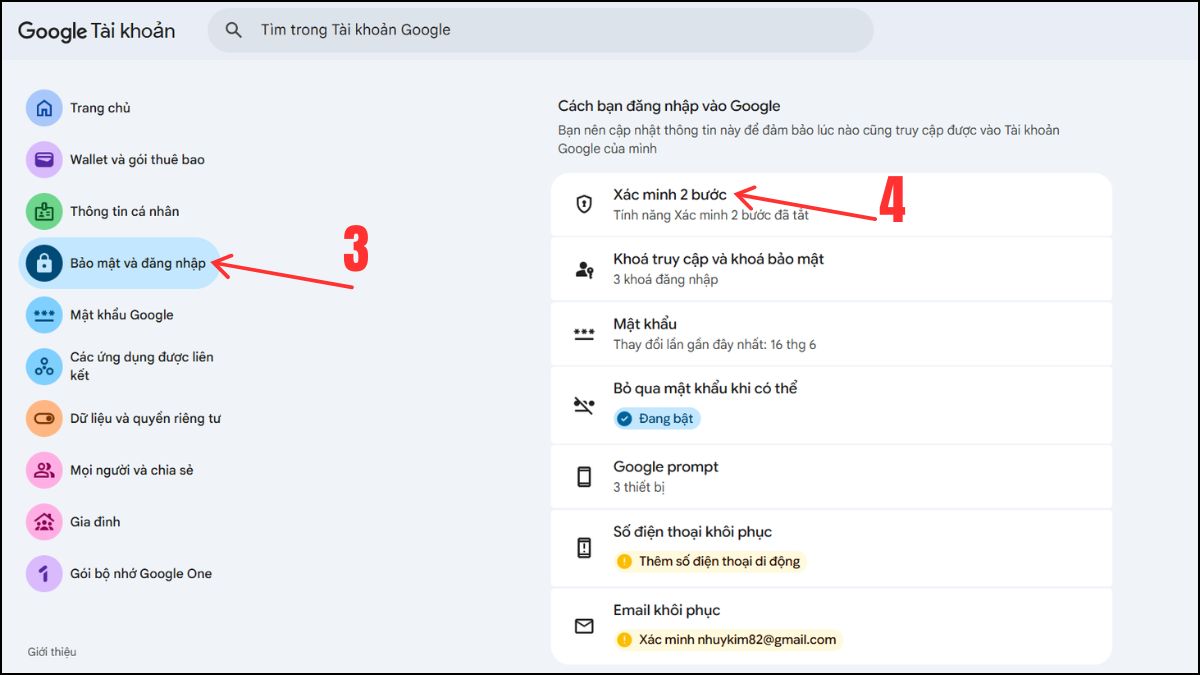Open the Mật khẩu row
This screenshot has width=1200, height=675.
(x=831, y=334)
